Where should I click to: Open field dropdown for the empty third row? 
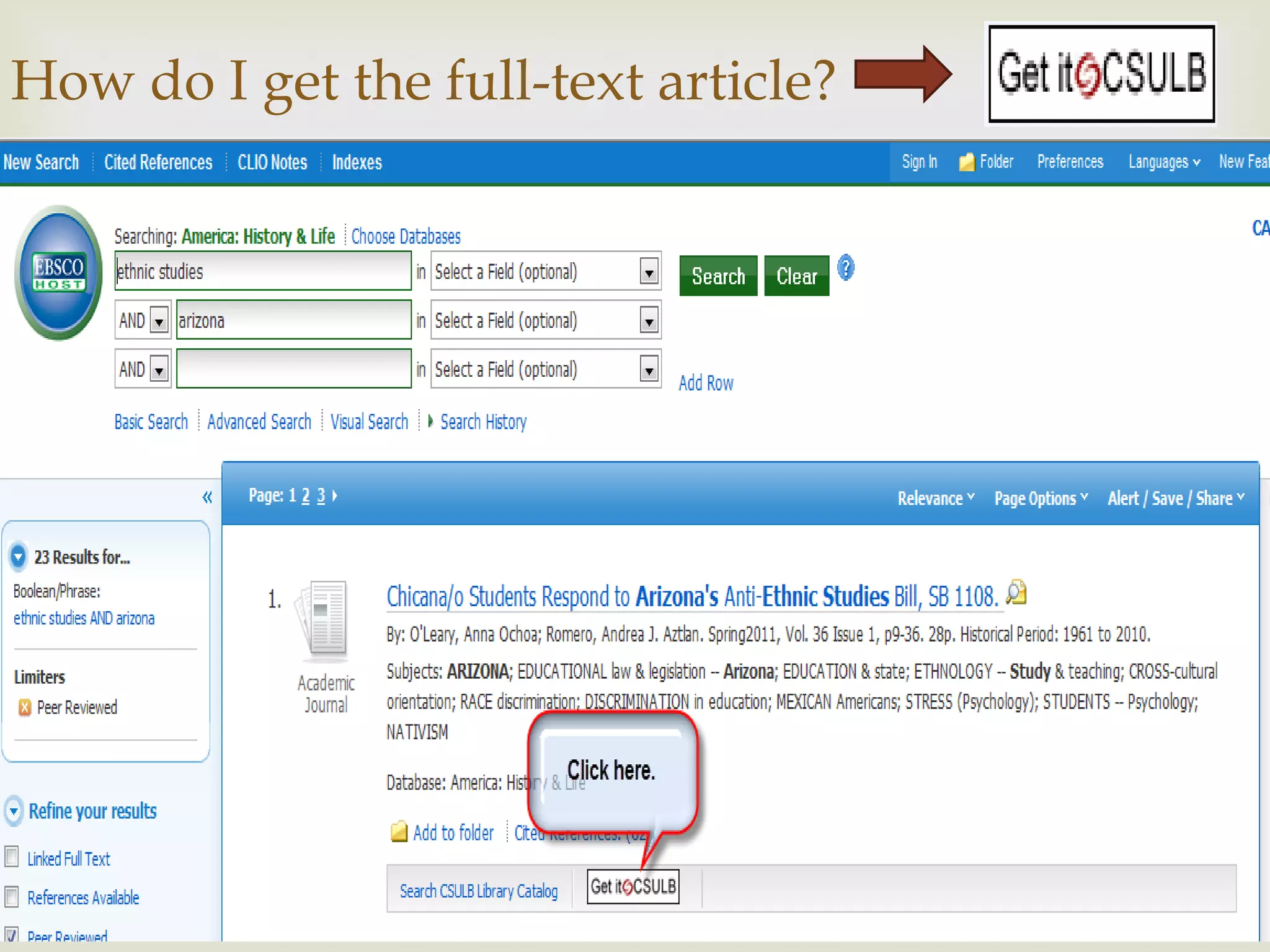(x=649, y=369)
